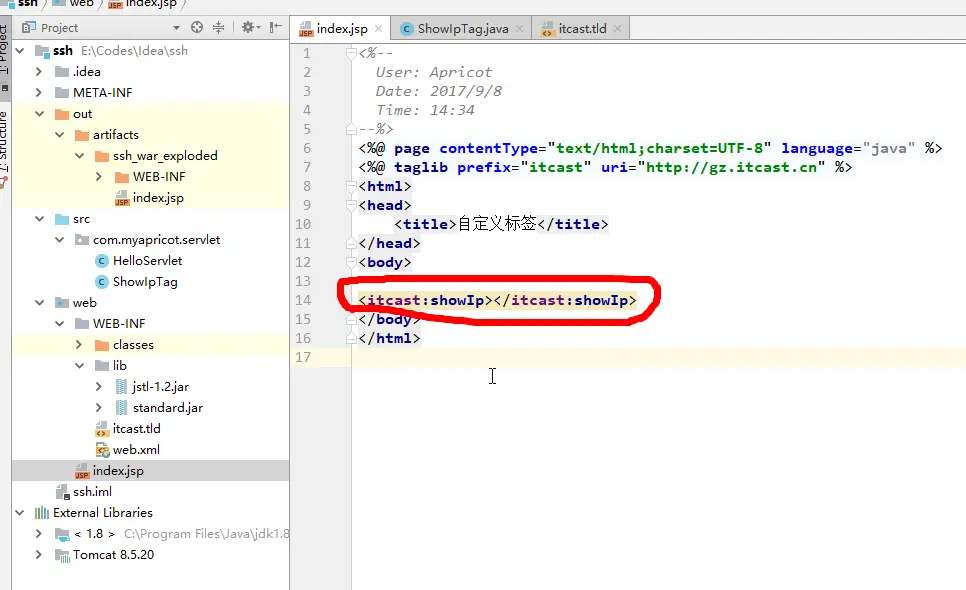Click line number 6 in gutter
966x590 pixels.
307,148
